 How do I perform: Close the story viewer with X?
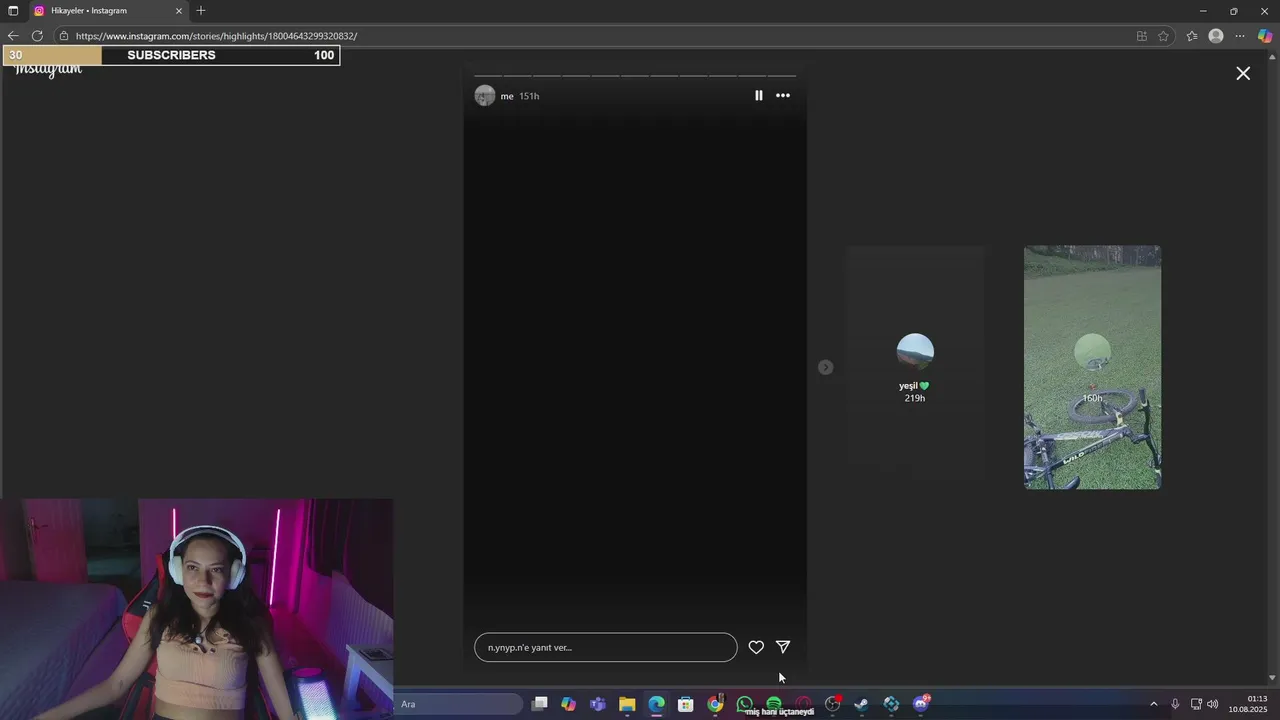click(x=1243, y=74)
